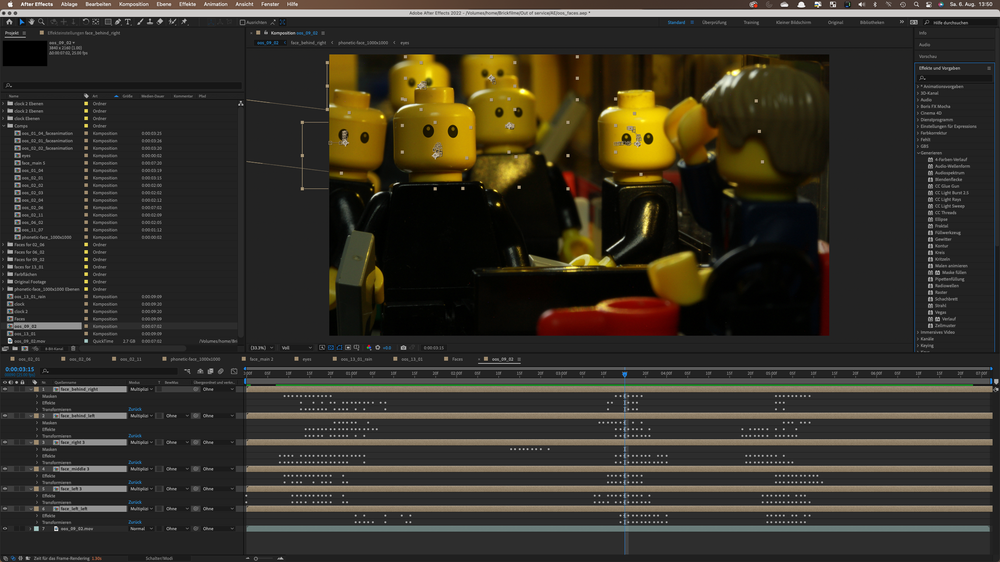Select the Zoom magnifier tool

point(41,22)
